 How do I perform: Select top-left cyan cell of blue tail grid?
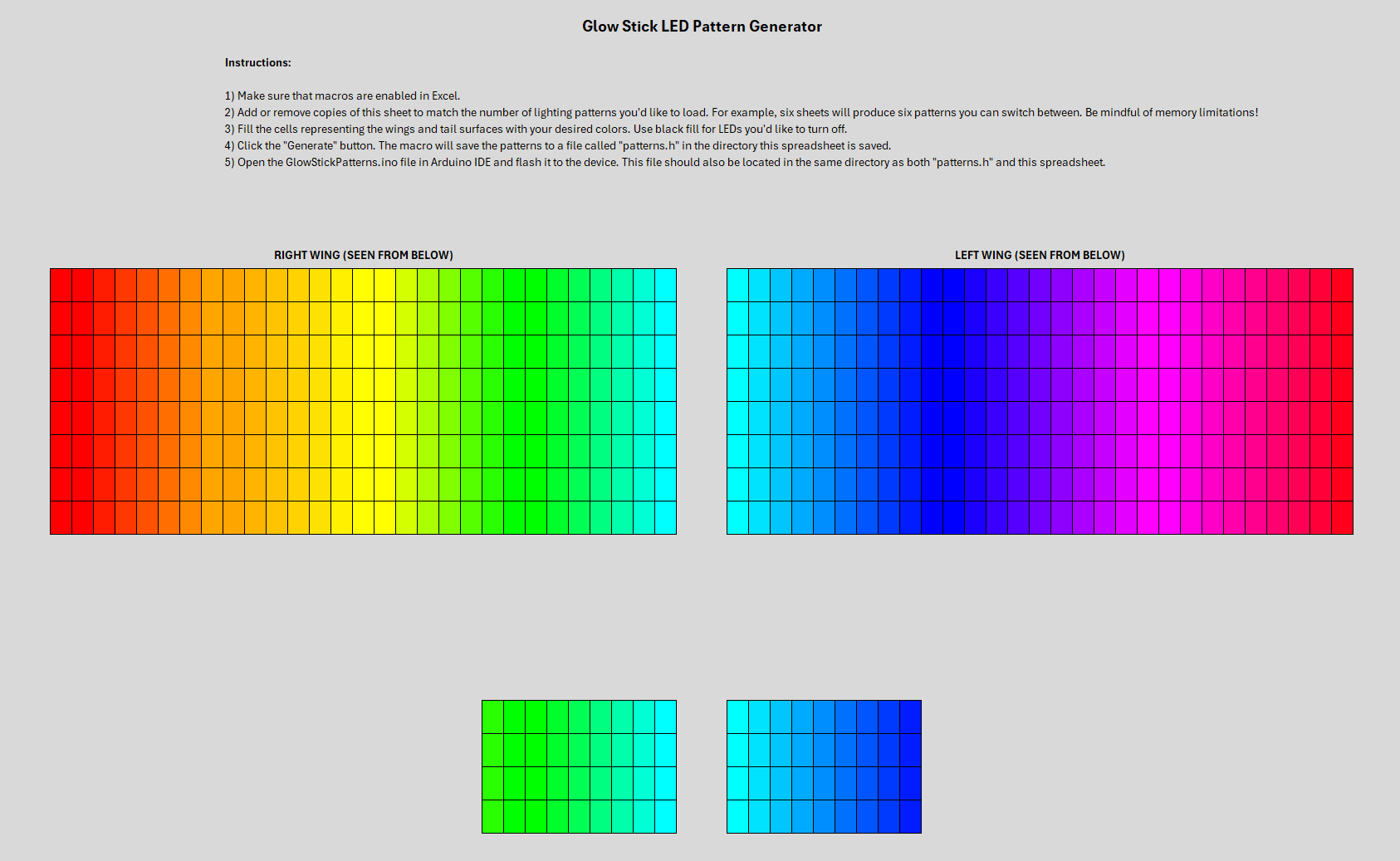coord(738,717)
